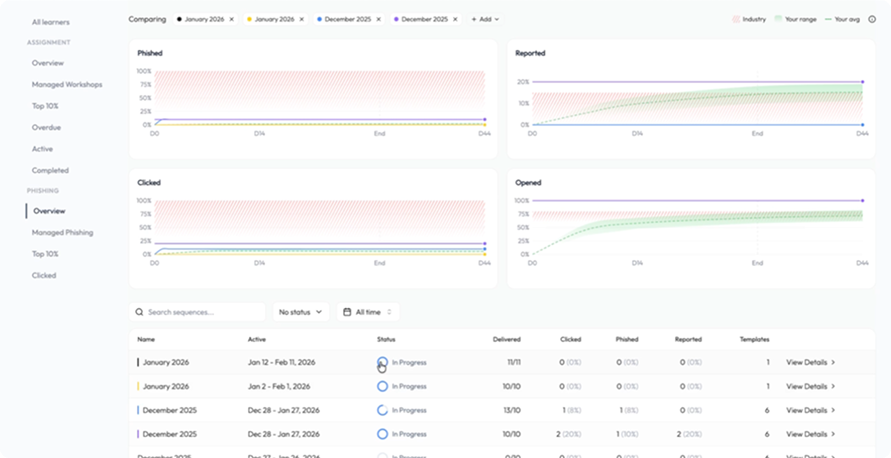
Task: Show Active assignments
Action: pos(42,149)
